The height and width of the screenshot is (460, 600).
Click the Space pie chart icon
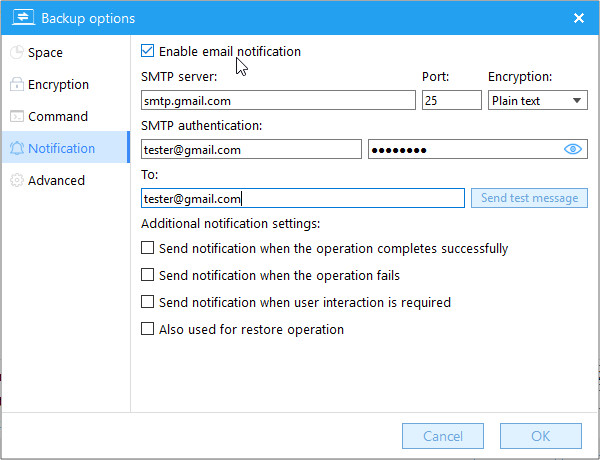point(17,53)
